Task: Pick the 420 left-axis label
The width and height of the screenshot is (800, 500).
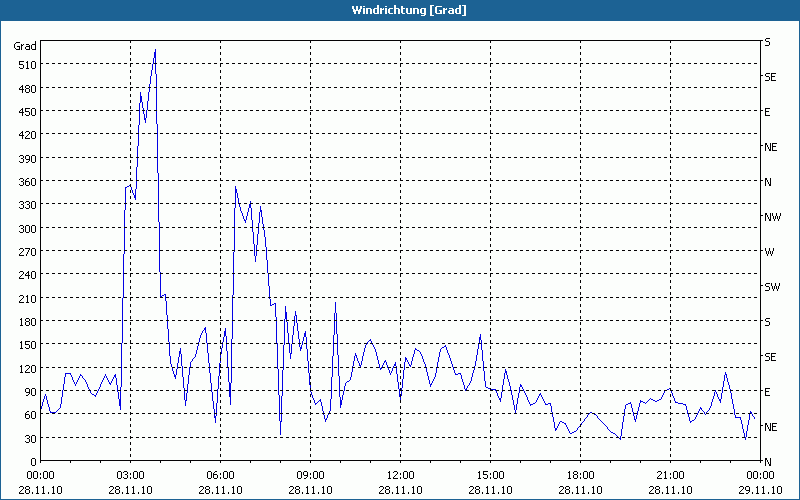Action: click(x=28, y=135)
